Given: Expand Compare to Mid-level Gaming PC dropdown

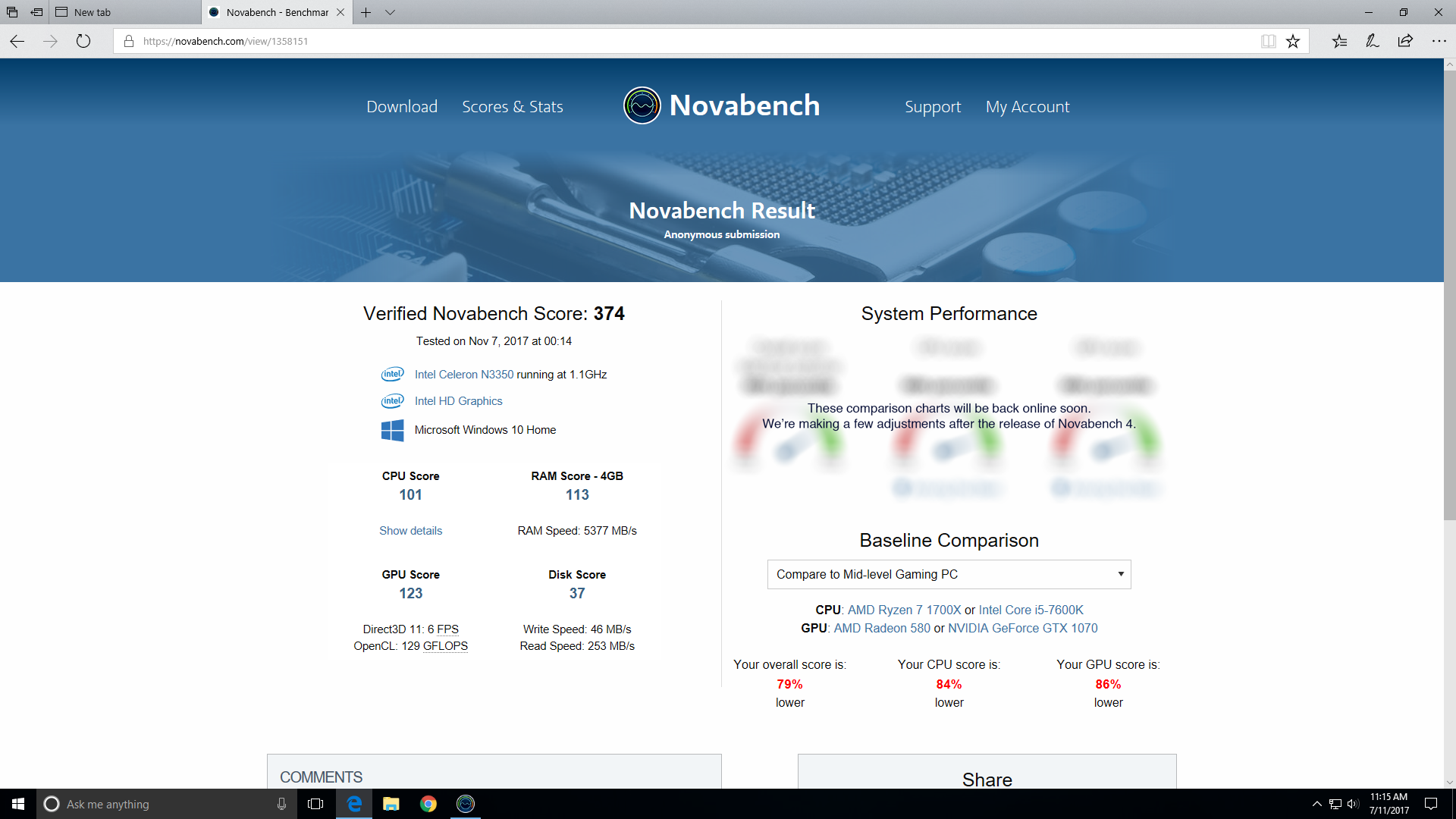Looking at the screenshot, I should (949, 574).
